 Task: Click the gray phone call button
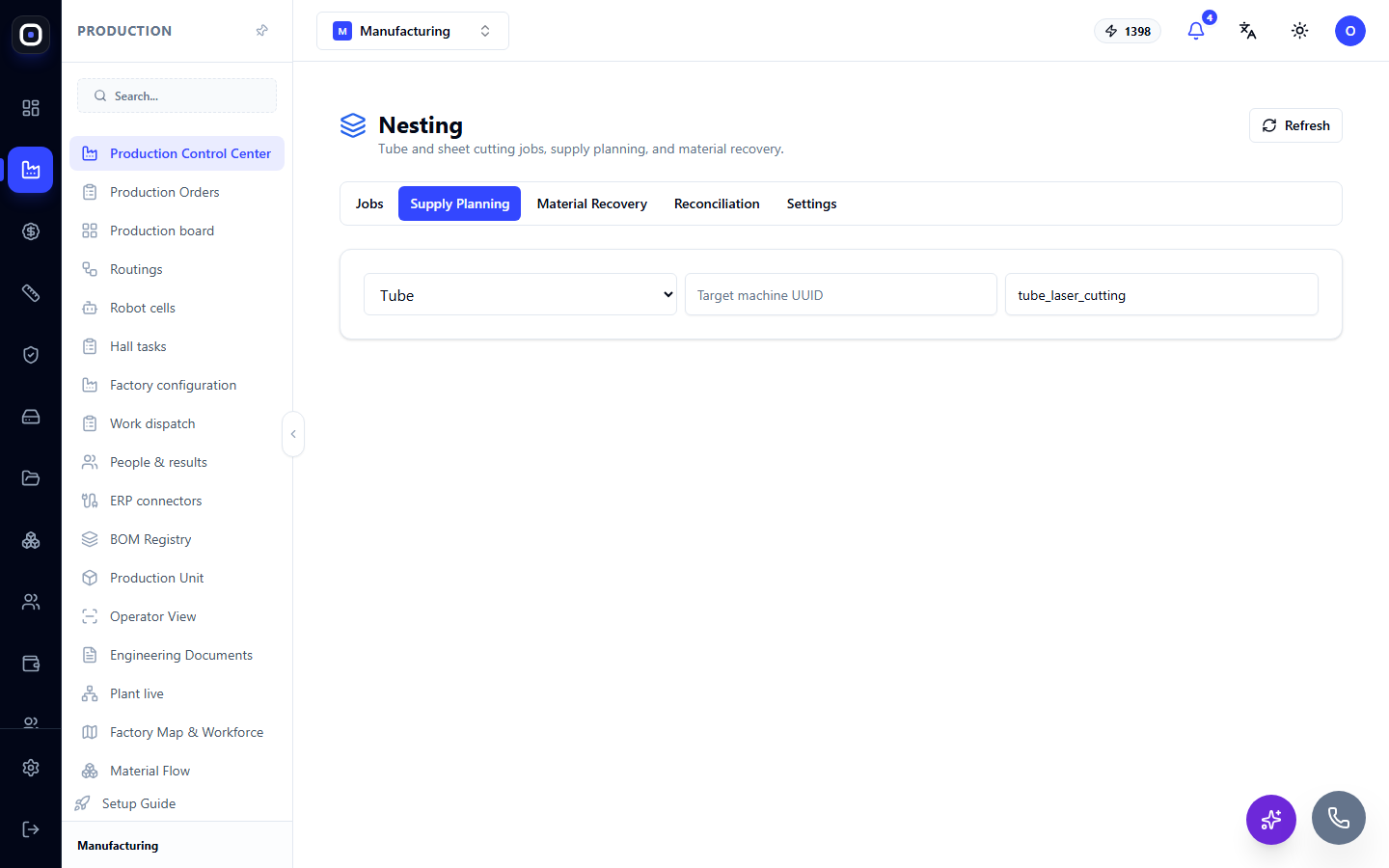click(x=1339, y=818)
